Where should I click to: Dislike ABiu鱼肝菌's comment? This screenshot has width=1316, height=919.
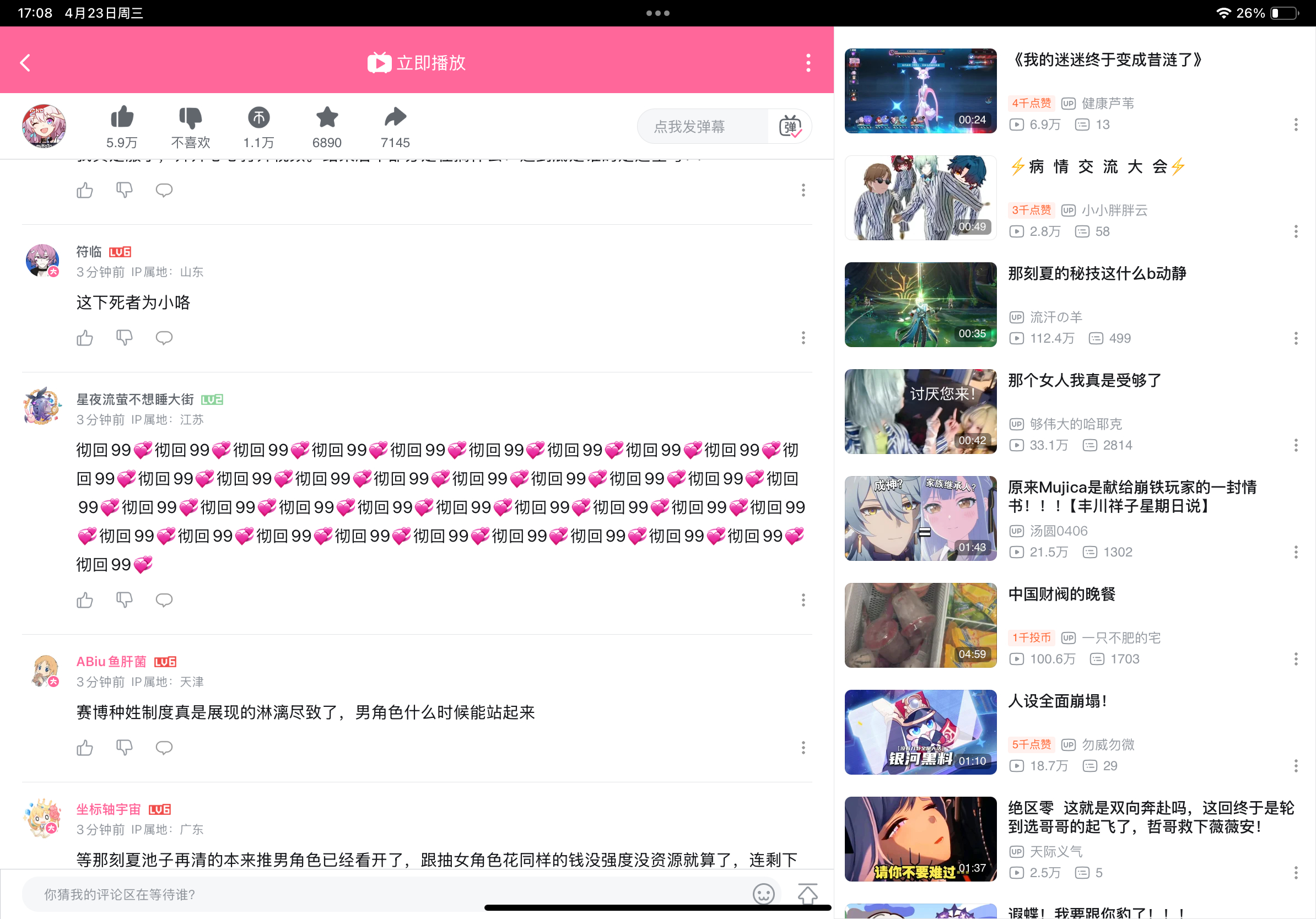tap(125, 748)
